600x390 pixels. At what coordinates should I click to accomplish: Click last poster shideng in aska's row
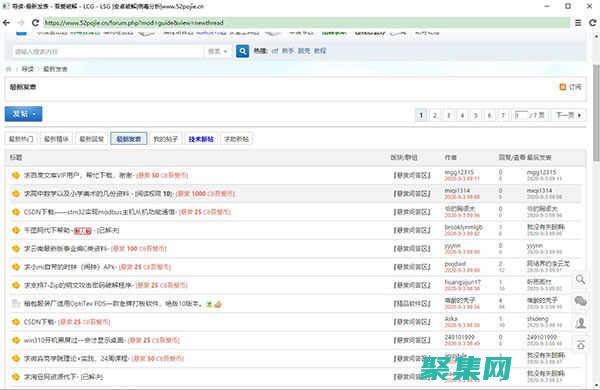pos(538,319)
